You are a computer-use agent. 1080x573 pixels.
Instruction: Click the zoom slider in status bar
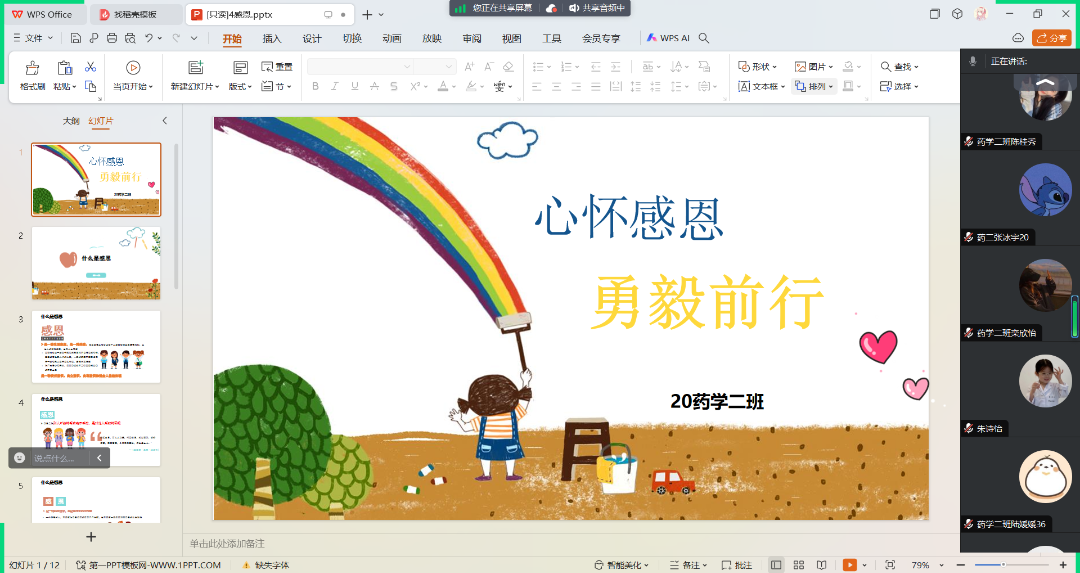pos(1003,565)
